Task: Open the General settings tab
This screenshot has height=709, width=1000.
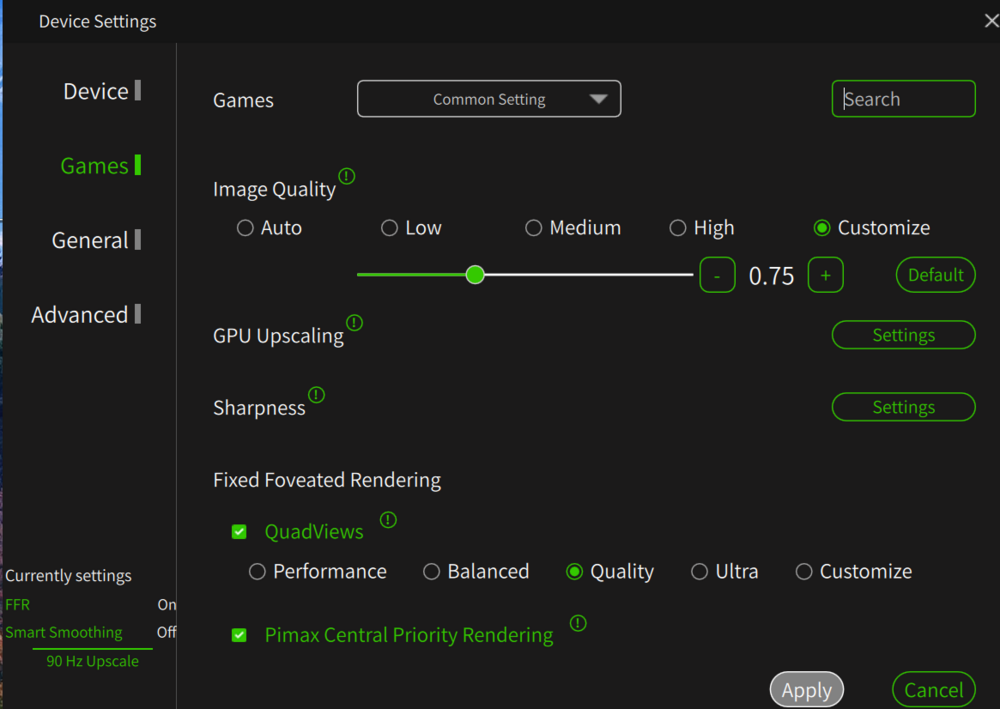Action: 90,240
